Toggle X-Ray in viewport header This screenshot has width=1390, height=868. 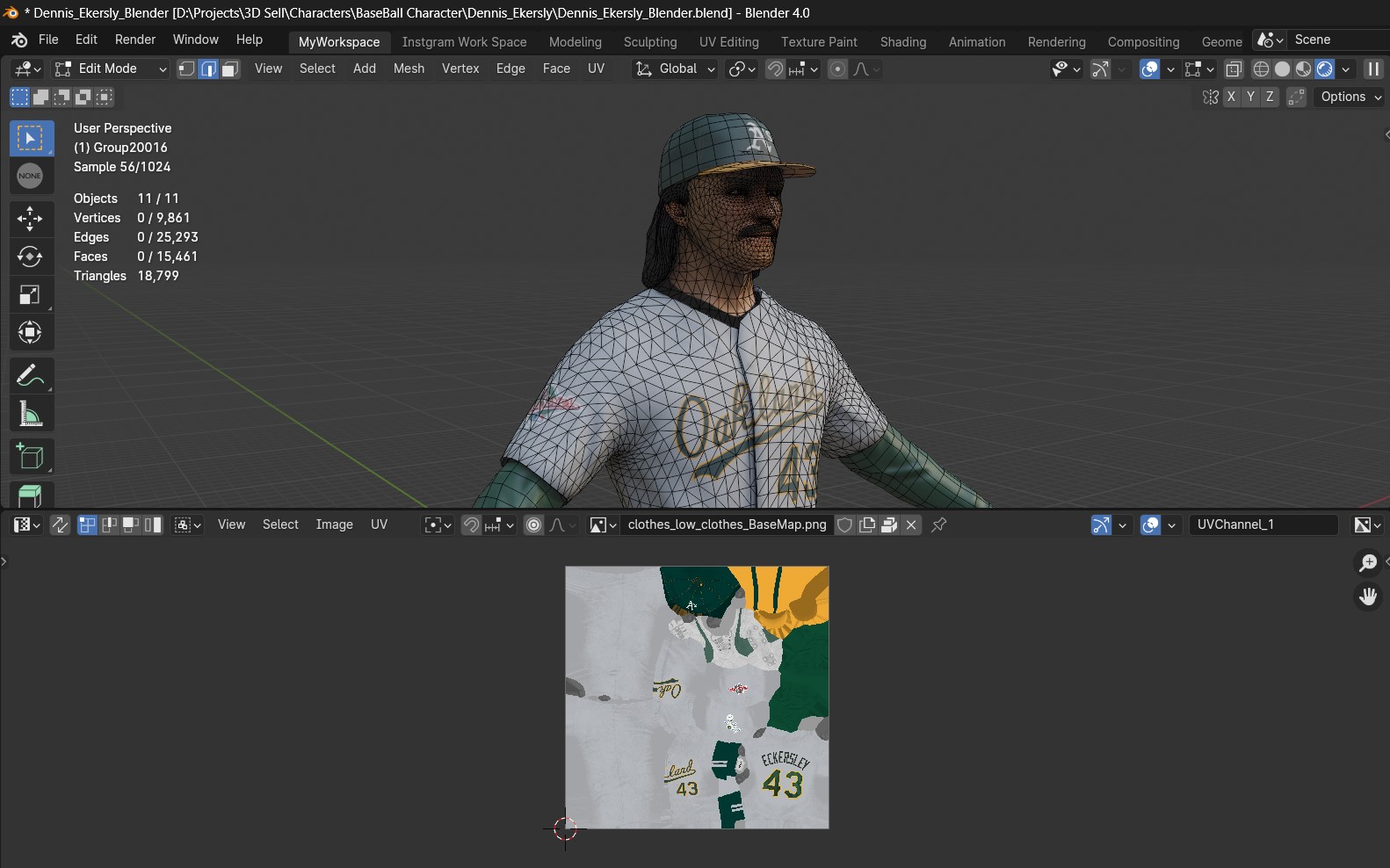click(x=1234, y=69)
